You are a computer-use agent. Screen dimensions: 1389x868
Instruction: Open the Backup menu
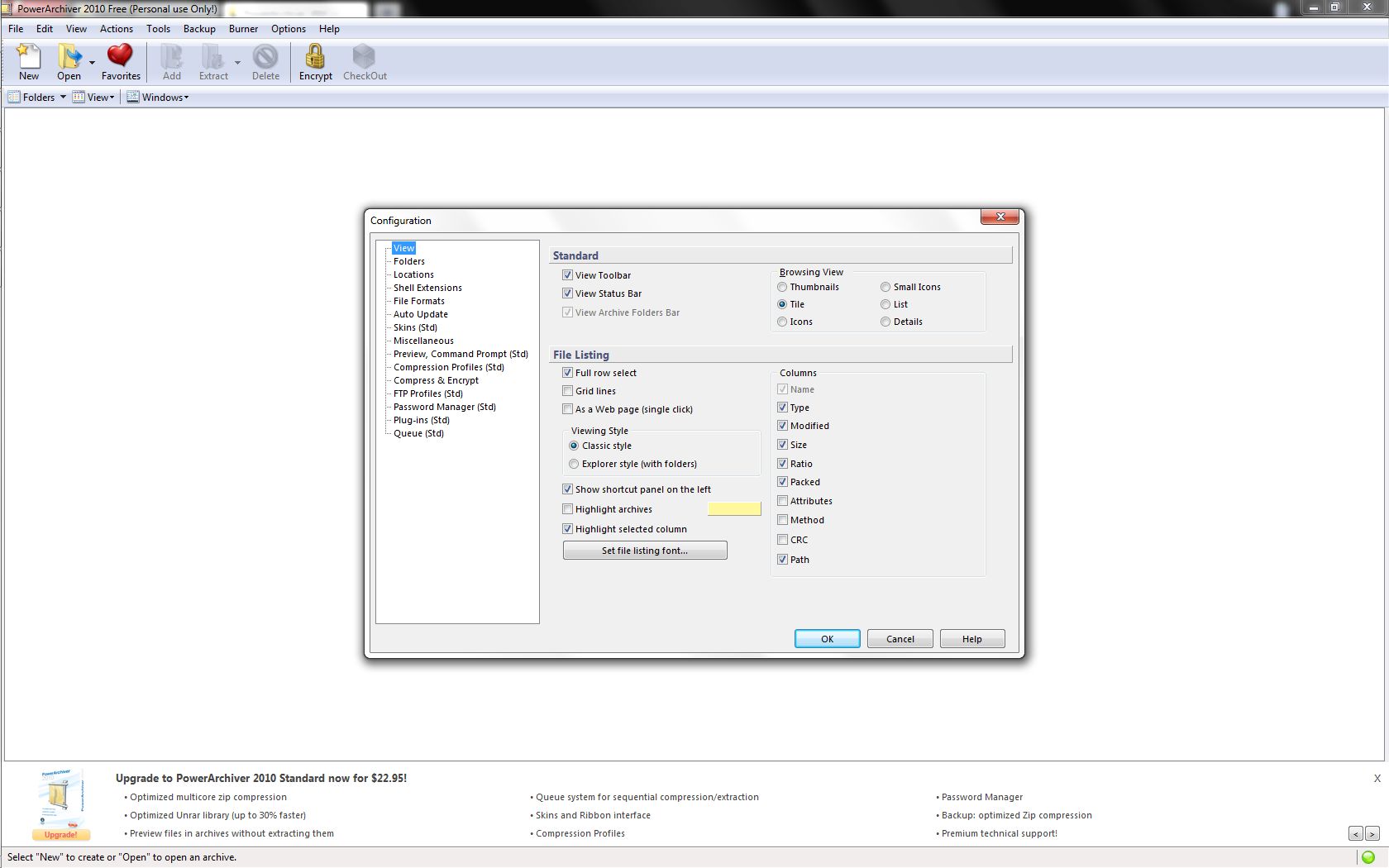[199, 29]
